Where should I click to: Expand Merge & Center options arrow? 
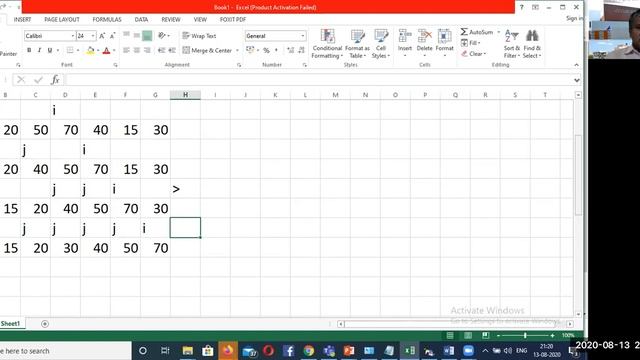[237, 51]
